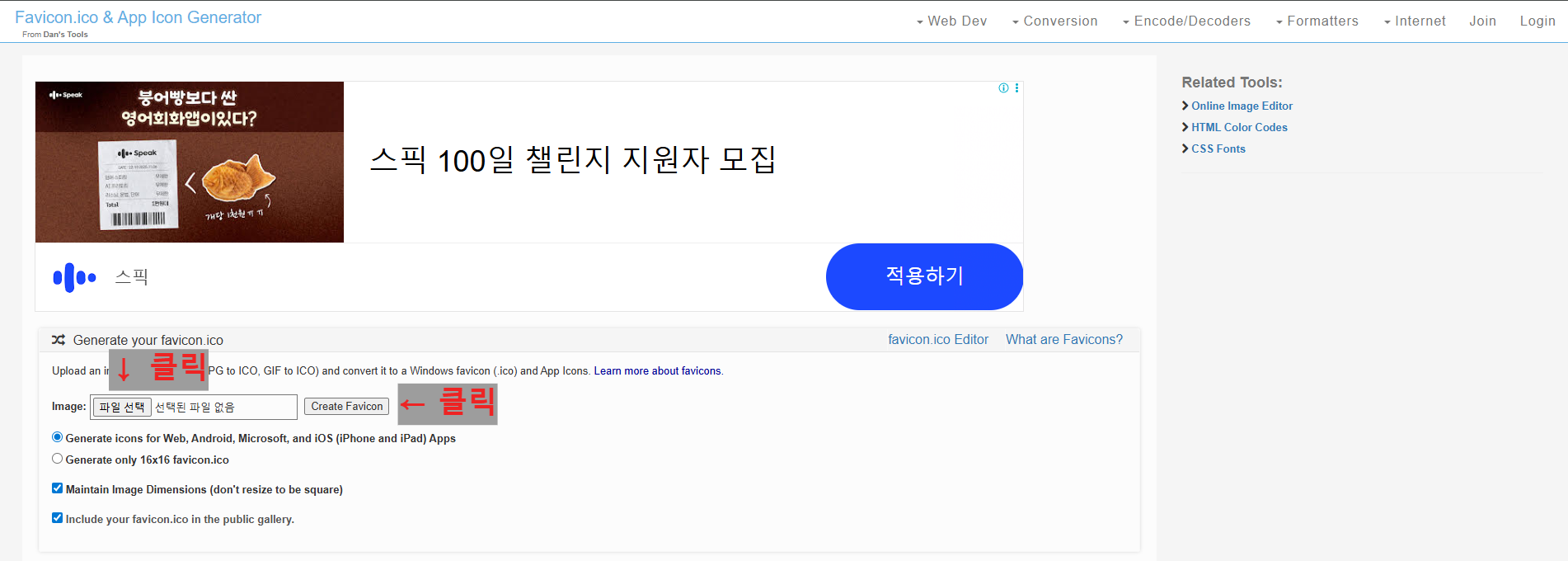Open the Formatters dropdown menu

pyautogui.click(x=1317, y=21)
